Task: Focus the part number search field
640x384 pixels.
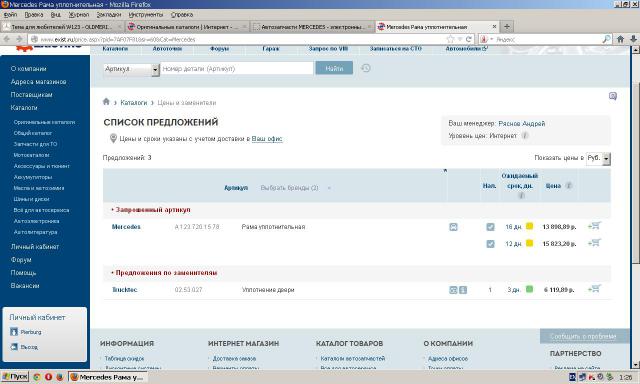Action: tap(237, 69)
